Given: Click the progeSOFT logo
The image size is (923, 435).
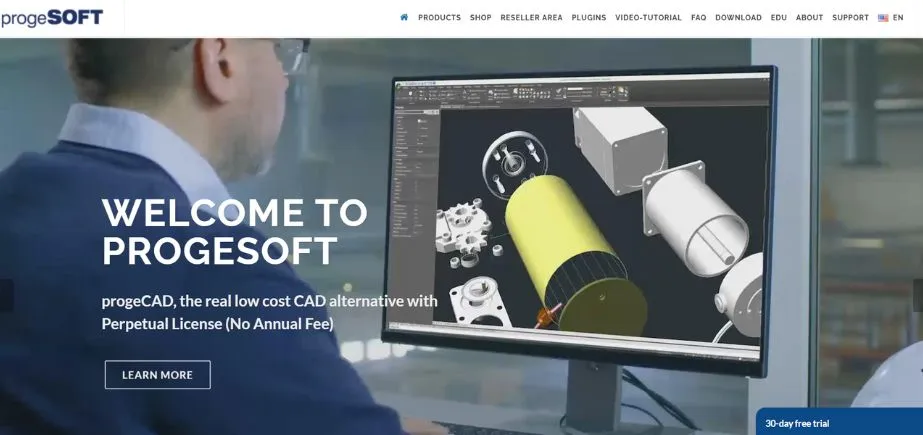Looking at the screenshot, I should point(52,18).
